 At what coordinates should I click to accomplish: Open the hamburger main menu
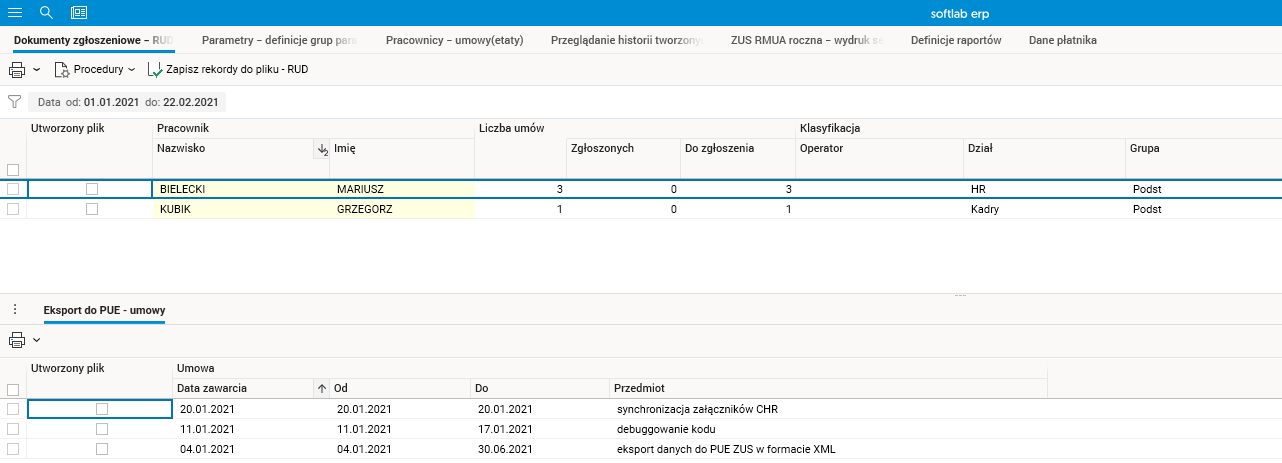14,12
